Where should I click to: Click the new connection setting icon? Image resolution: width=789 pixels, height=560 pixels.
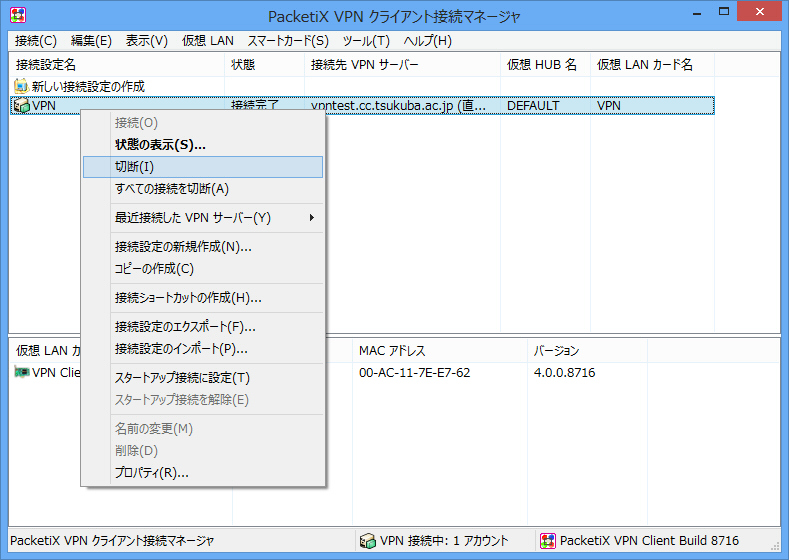(x=21, y=86)
